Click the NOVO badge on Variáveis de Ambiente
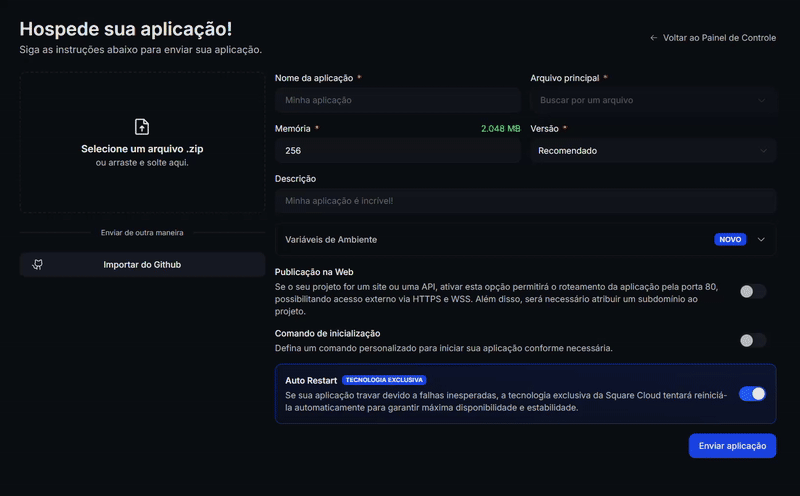 click(x=730, y=239)
